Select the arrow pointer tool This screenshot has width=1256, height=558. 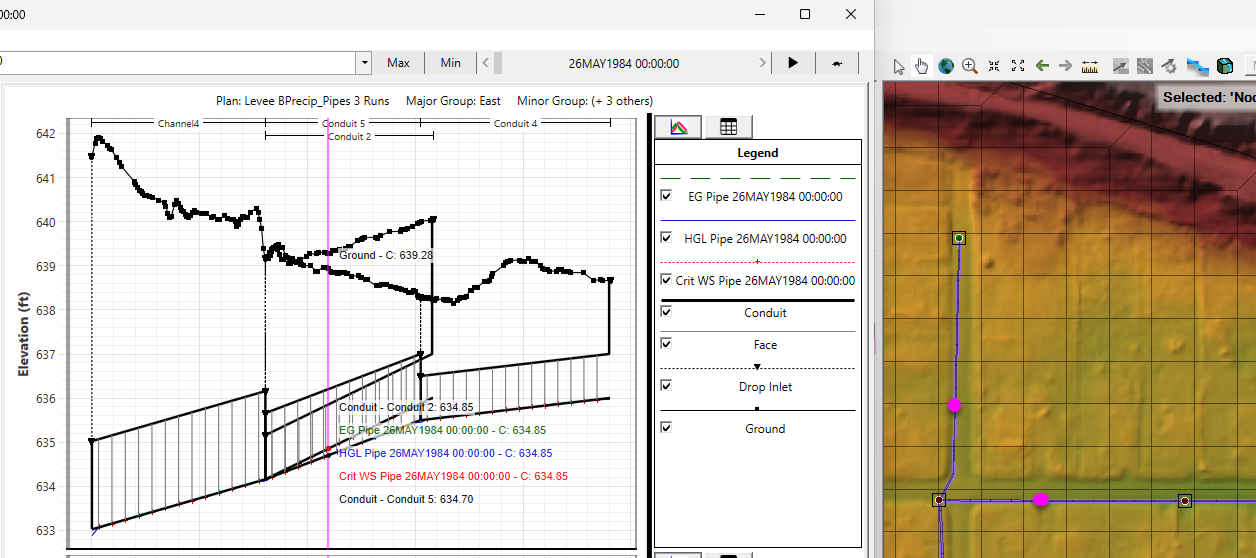pos(898,66)
